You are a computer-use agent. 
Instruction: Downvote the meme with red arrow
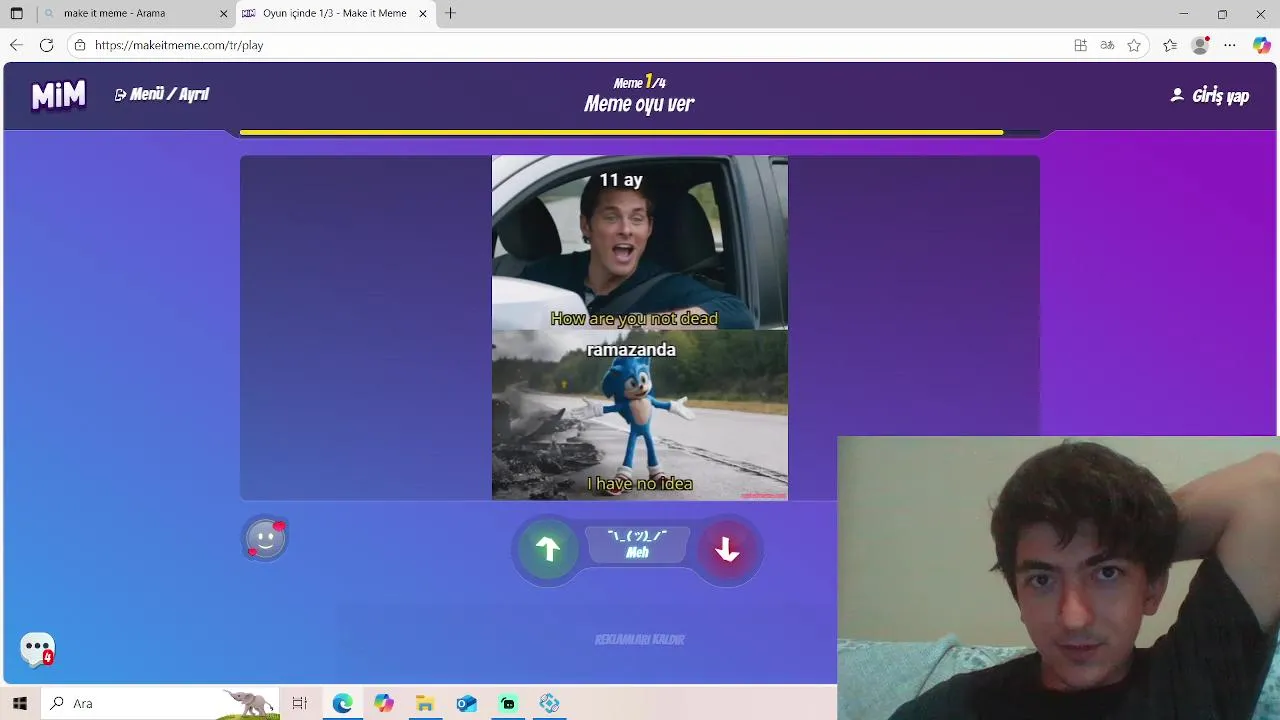coord(727,549)
